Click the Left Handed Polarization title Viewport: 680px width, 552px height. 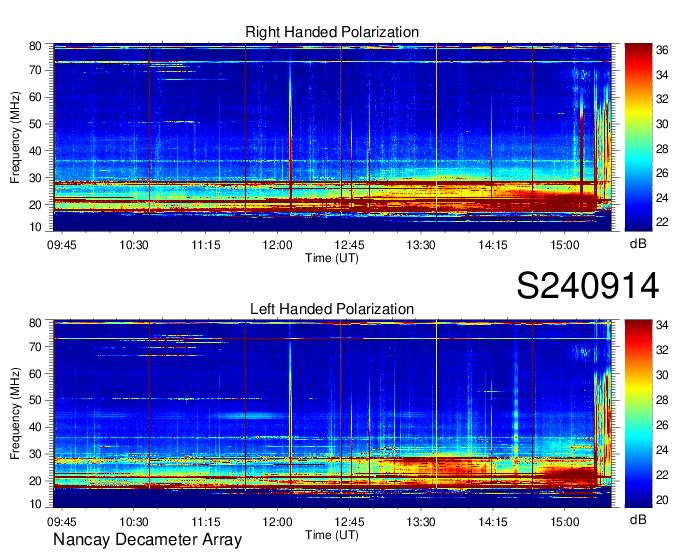[332, 309]
